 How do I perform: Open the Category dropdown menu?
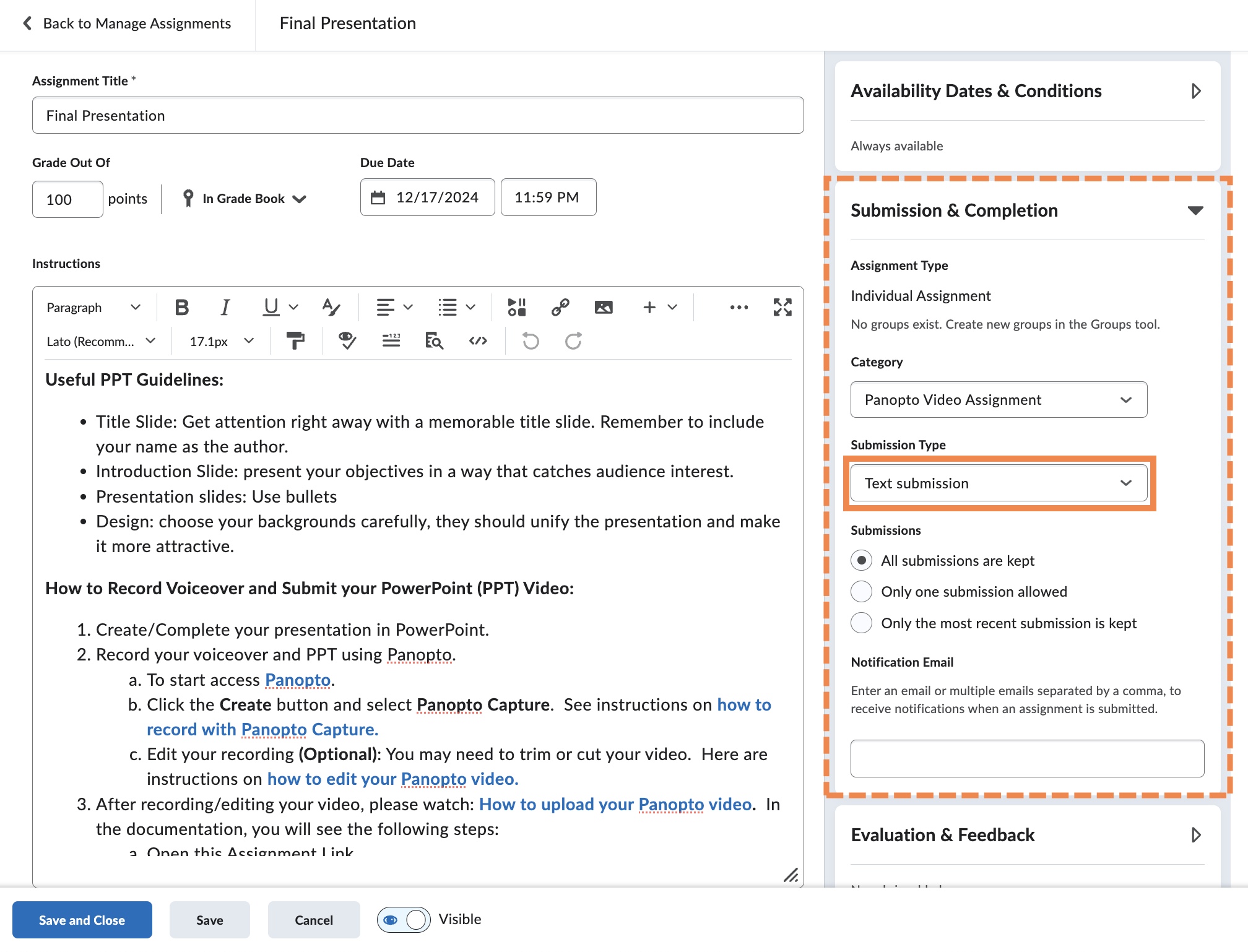pos(999,398)
